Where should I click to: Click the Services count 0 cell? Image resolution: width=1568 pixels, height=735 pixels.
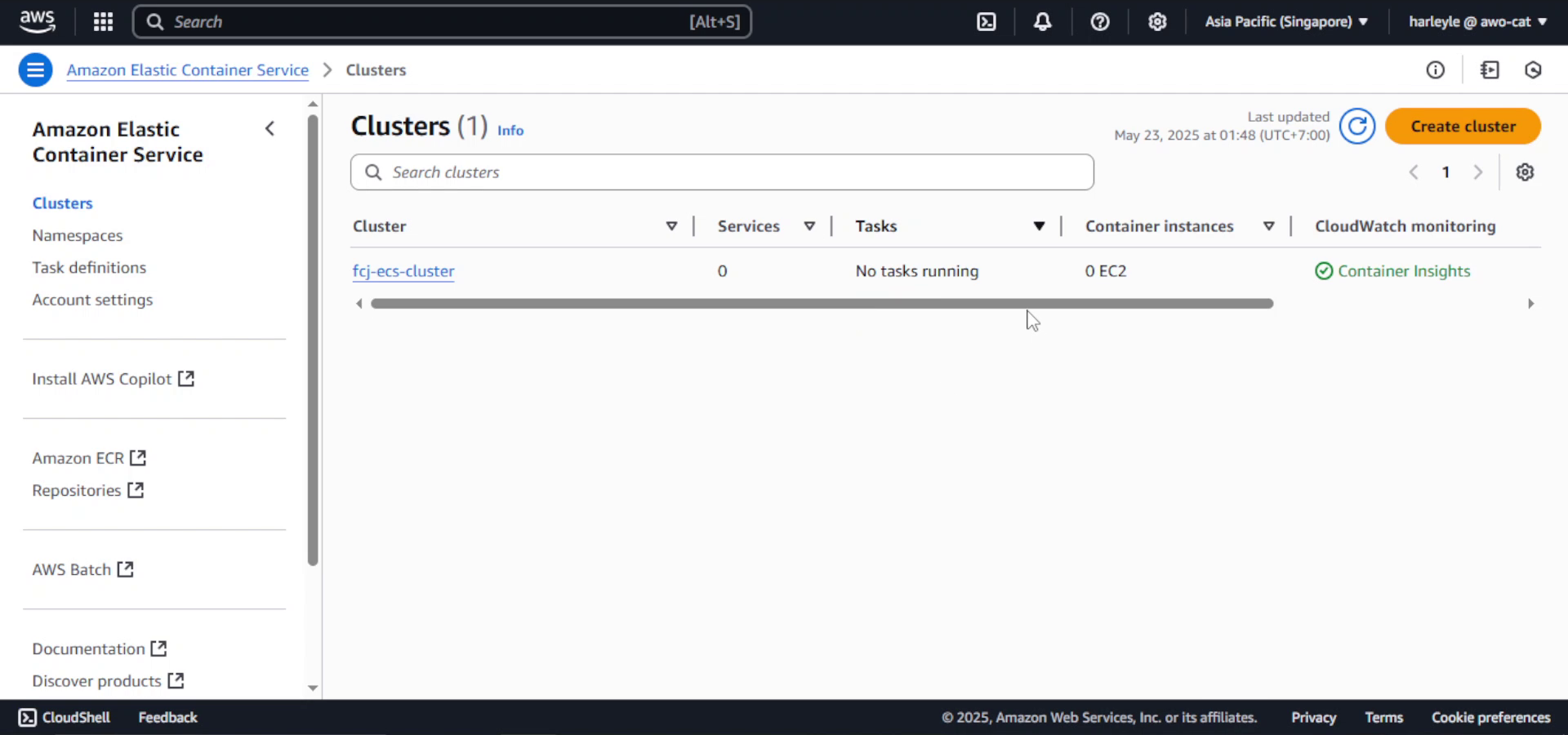pyautogui.click(x=722, y=271)
